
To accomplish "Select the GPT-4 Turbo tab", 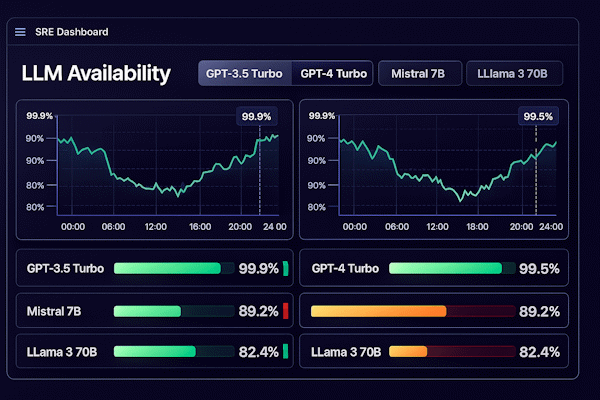I will pyautogui.click(x=335, y=73).
